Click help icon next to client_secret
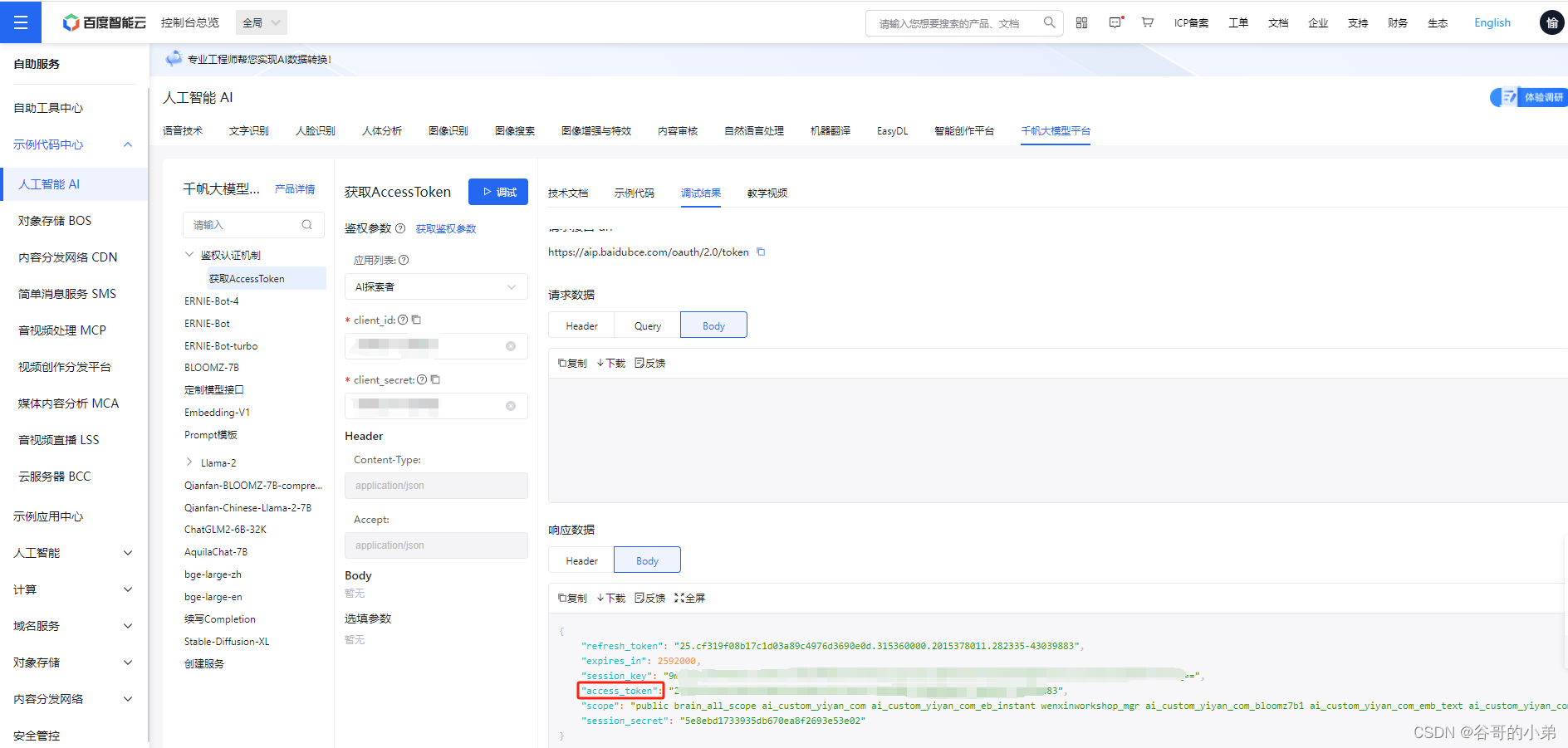This screenshot has width=1568, height=748. pyautogui.click(x=422, y=379)
